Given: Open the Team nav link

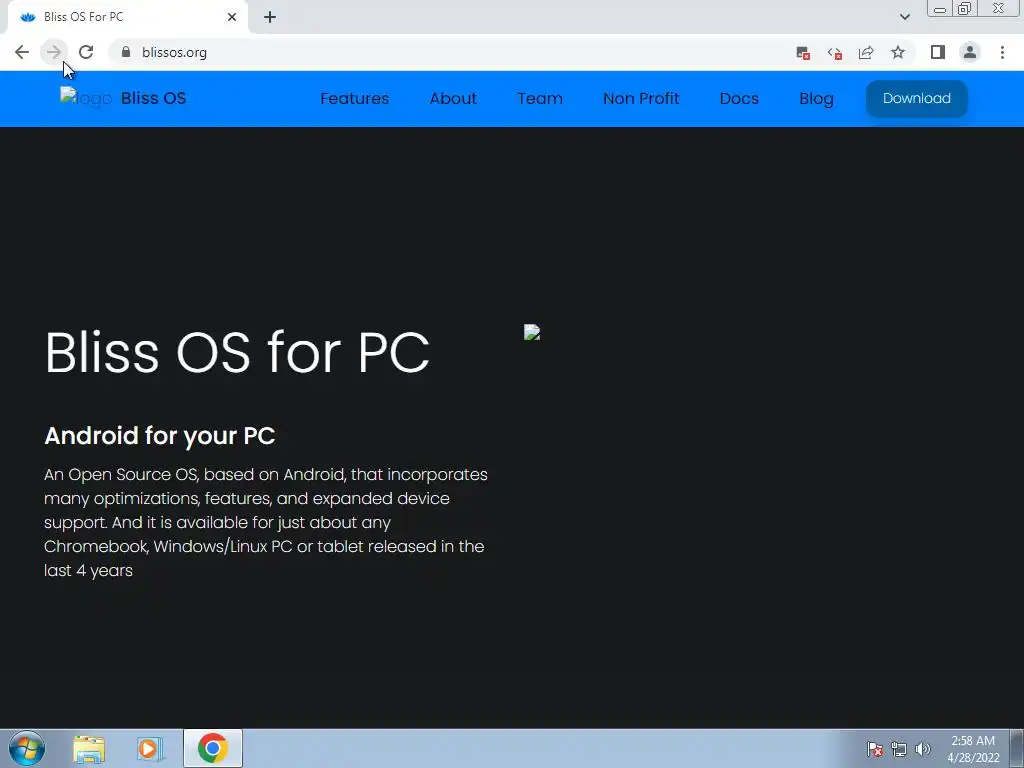Looking at the screenshot, I should 539,99.
